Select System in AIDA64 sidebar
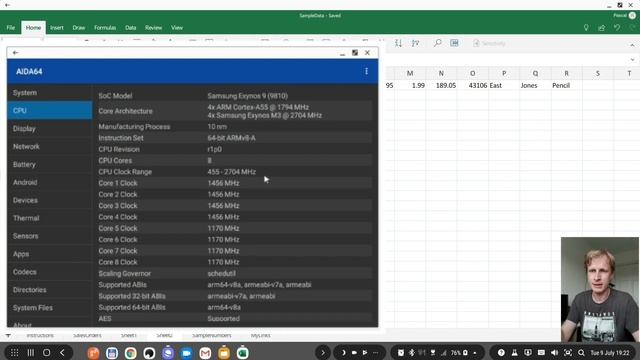Image resolution: width=640 pixels, height=360 pixels. (49, 93)
